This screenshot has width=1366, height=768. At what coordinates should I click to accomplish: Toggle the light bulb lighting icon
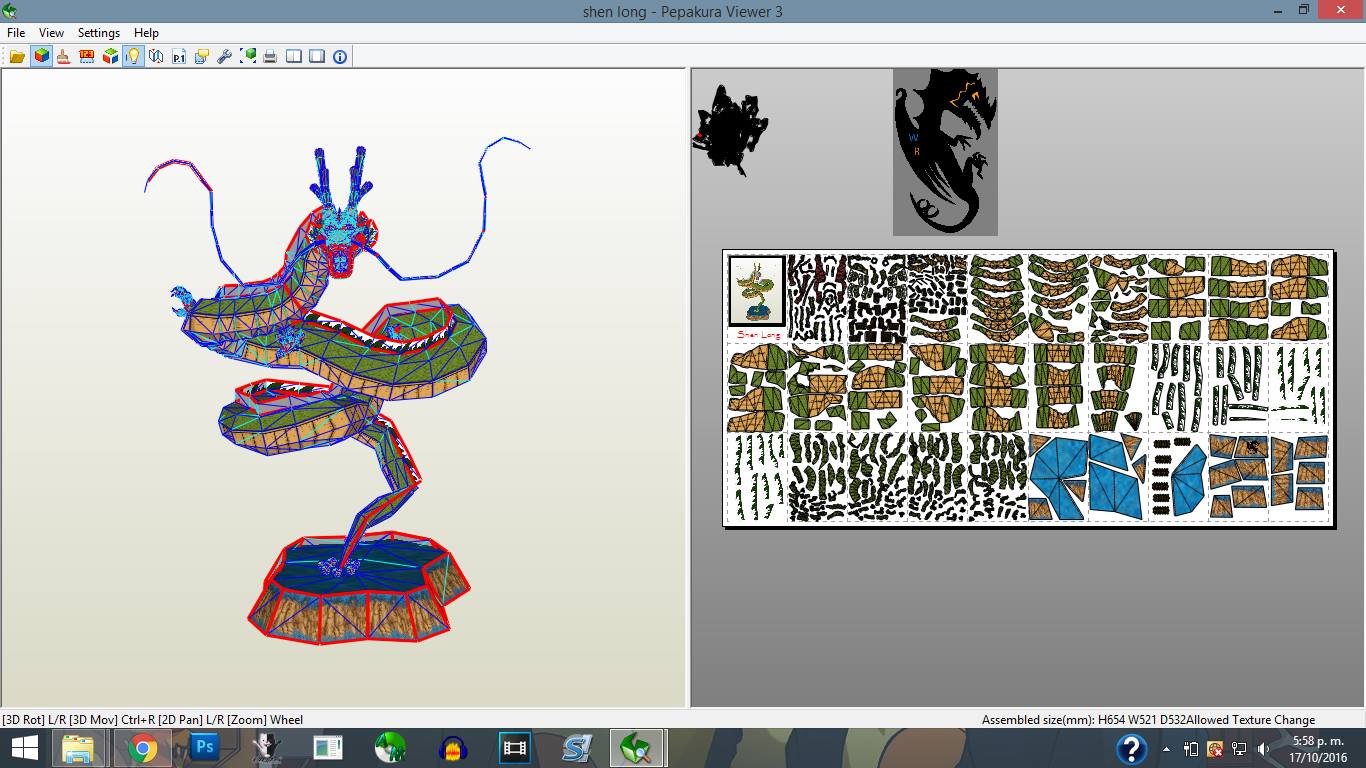133,56
